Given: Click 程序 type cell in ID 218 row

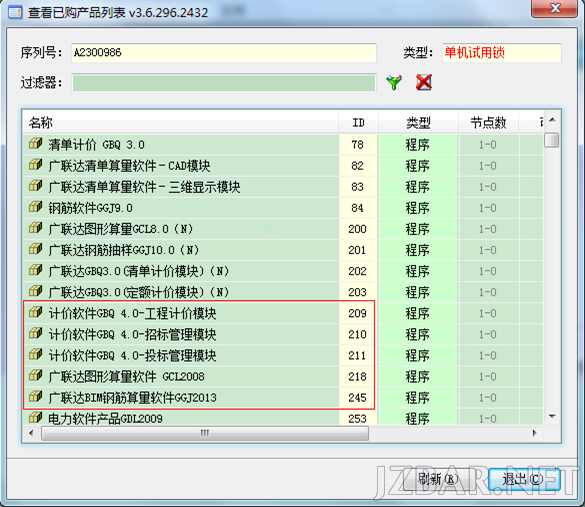Looking at the screenshot, I should click(418, 376).
